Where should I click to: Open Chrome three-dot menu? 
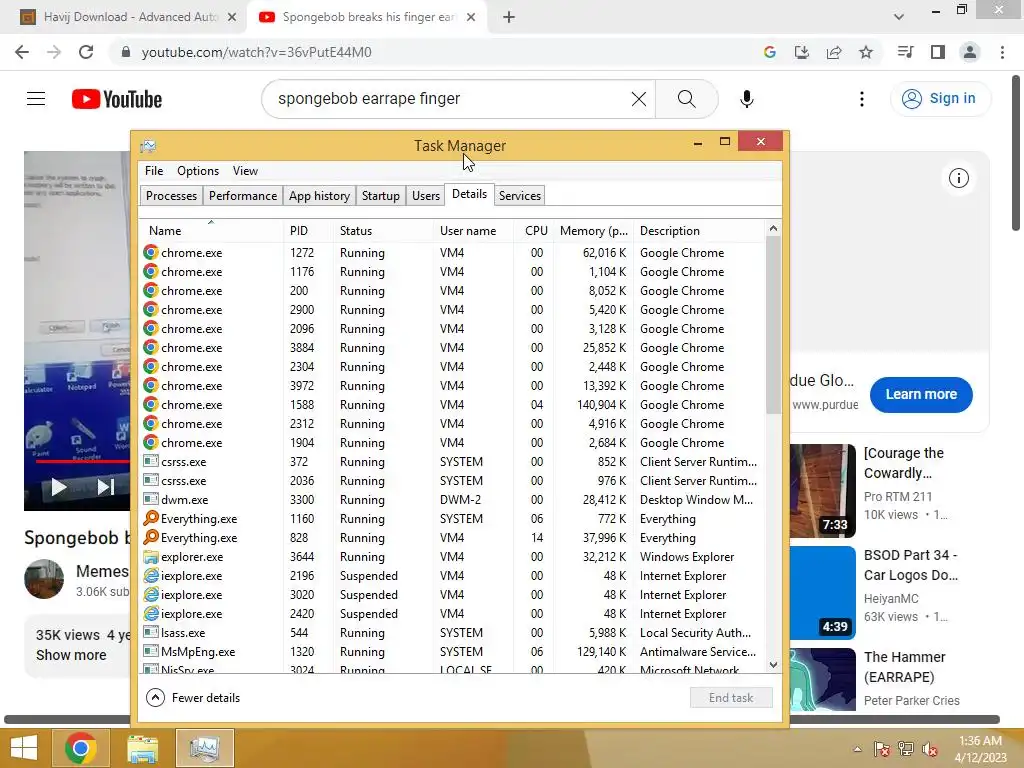point(1002,52)
